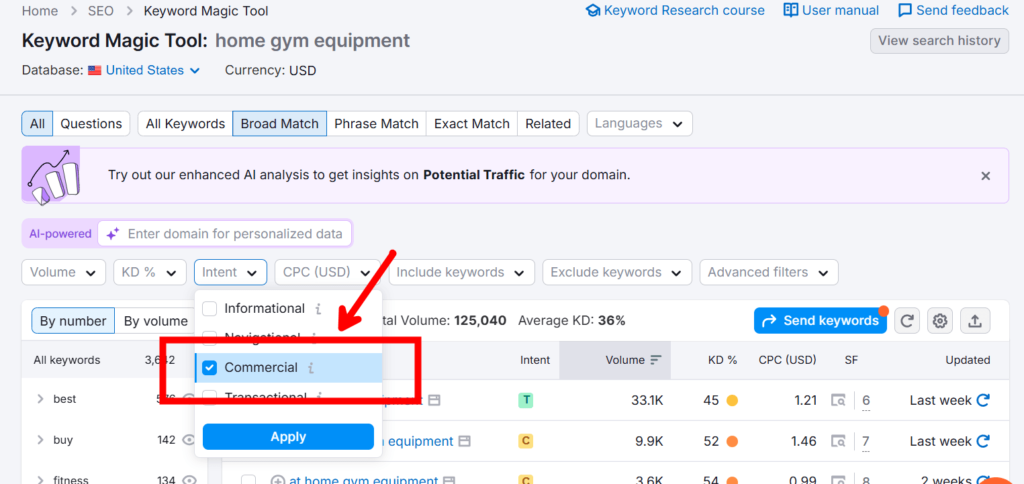
Task: Open the Exclude keywords dropdown
Action: (x=616, y=272)
